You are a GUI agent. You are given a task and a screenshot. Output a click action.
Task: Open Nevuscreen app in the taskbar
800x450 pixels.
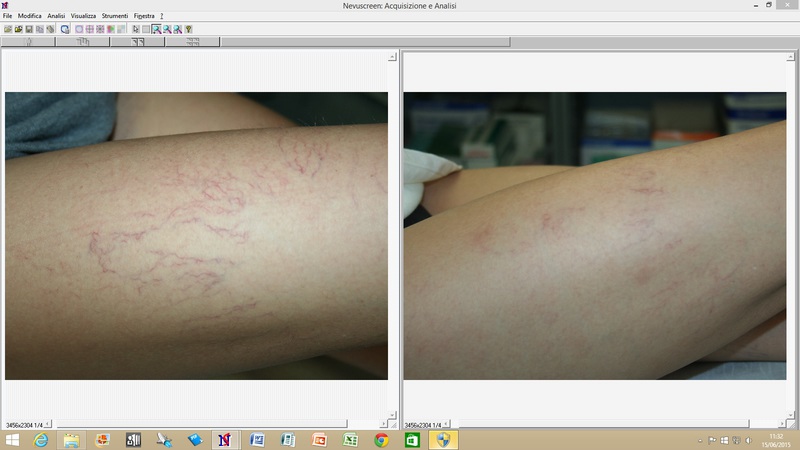[x=225, y=440]
